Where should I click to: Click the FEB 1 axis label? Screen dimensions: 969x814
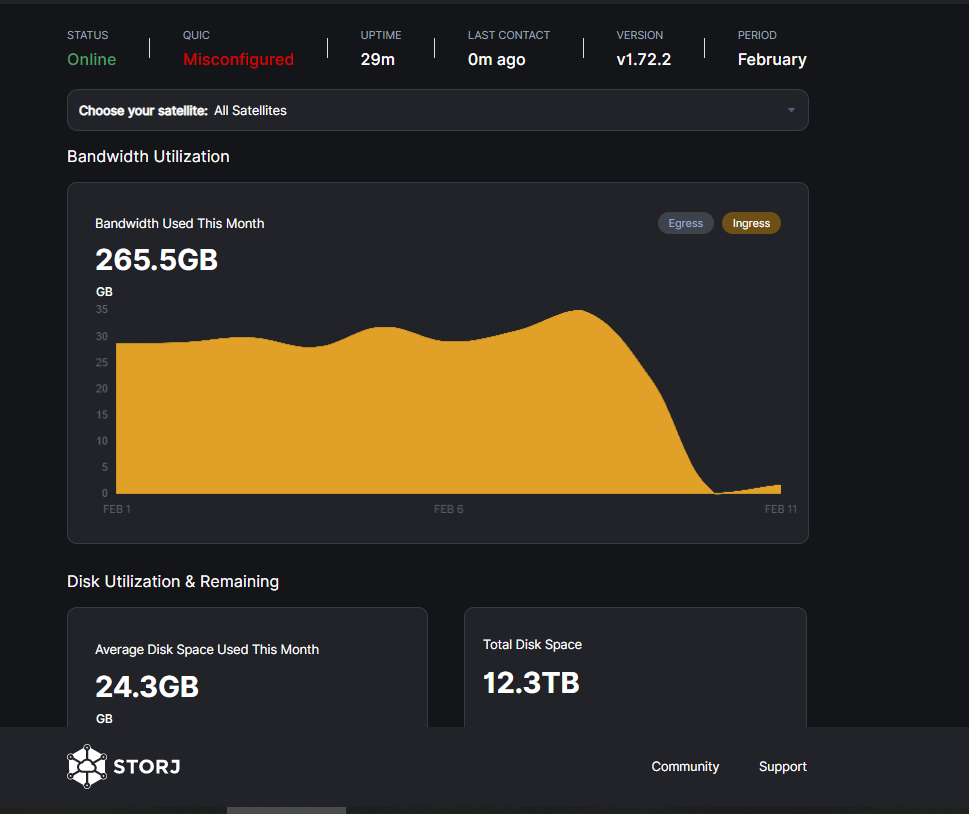coord(117,509)
